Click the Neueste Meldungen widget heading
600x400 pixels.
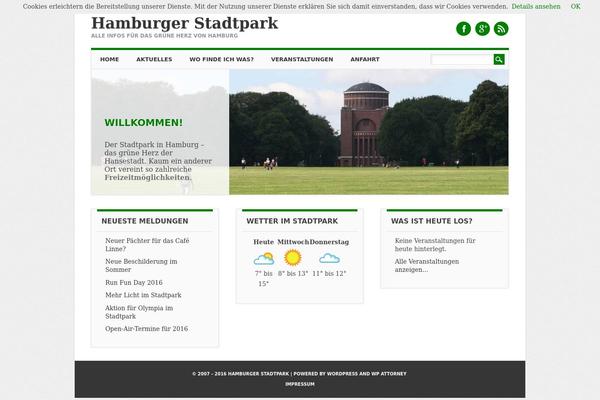click(x=145, y=221)
